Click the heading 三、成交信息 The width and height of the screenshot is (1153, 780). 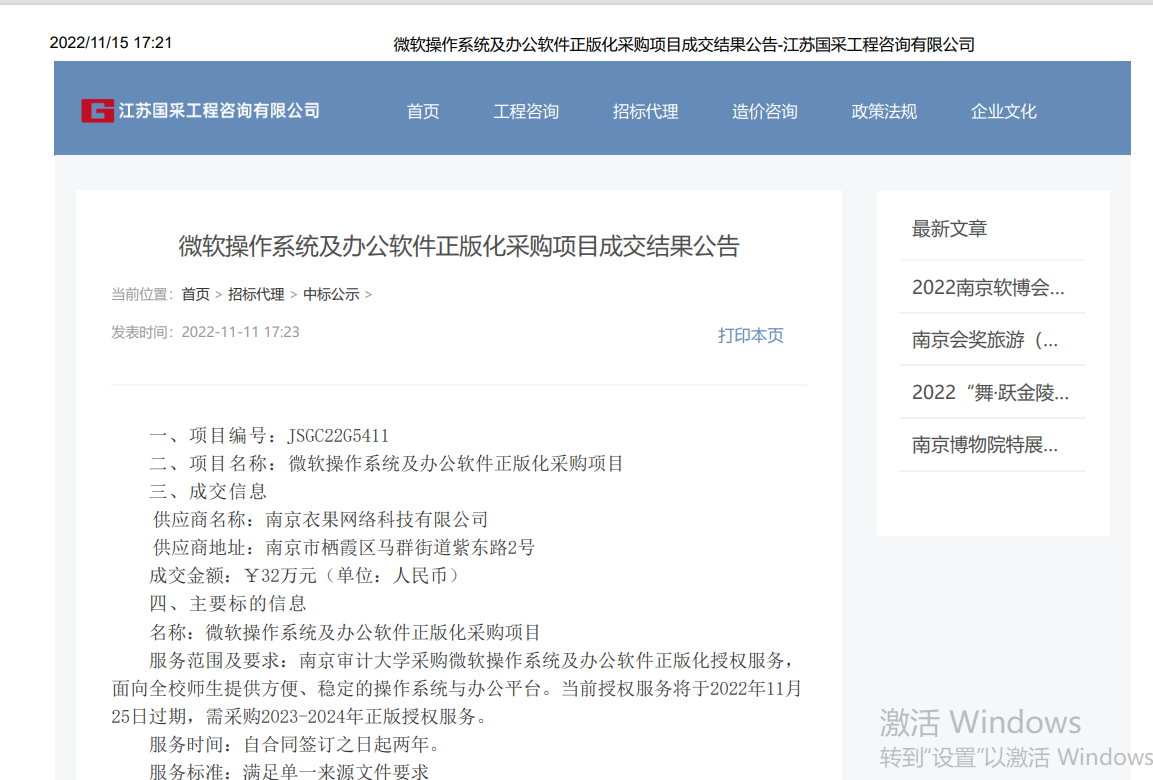click(x=208, y=492)
